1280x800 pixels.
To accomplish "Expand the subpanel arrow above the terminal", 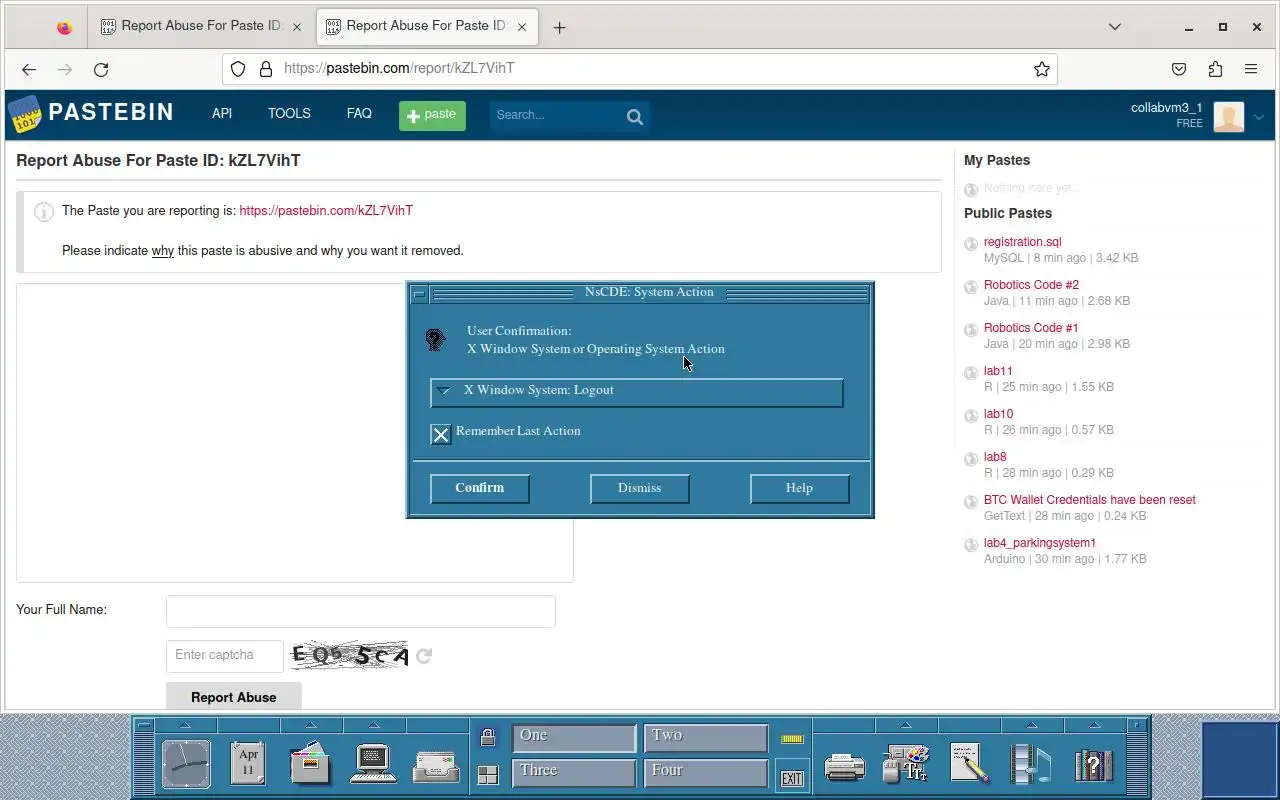I will 373,725.
